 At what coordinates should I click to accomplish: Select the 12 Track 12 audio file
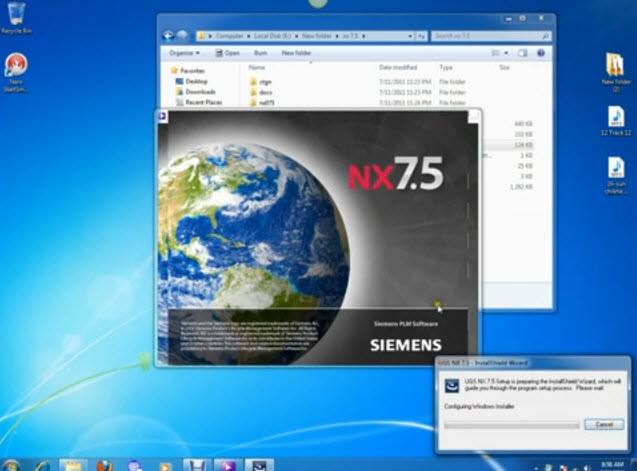coord(616,121)
